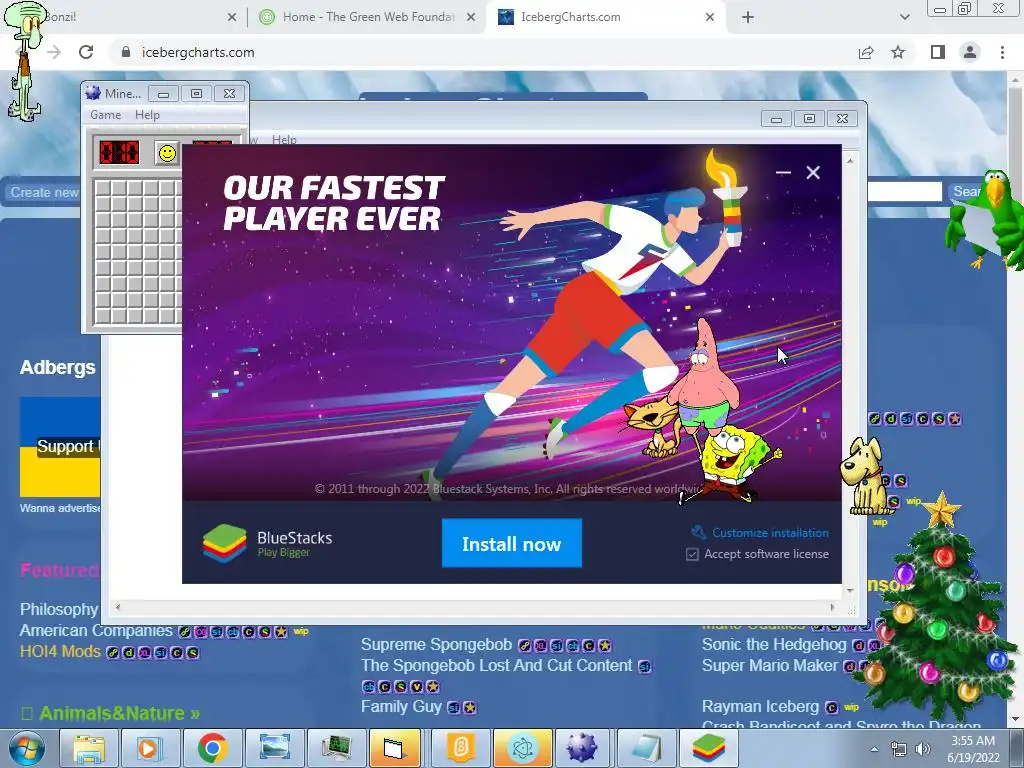Open The Spongebob Lost And Cut Content link

496,665
